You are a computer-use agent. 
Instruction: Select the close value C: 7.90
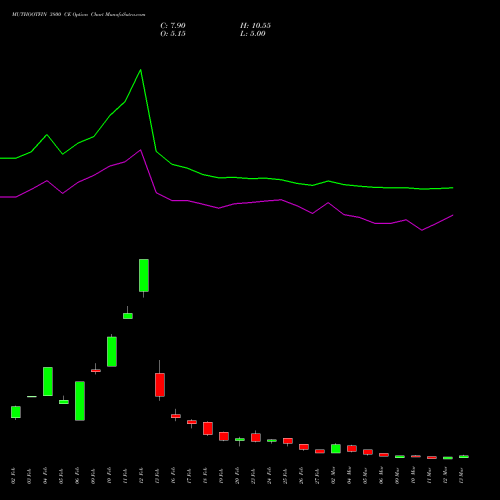click(x=173, y=26)
